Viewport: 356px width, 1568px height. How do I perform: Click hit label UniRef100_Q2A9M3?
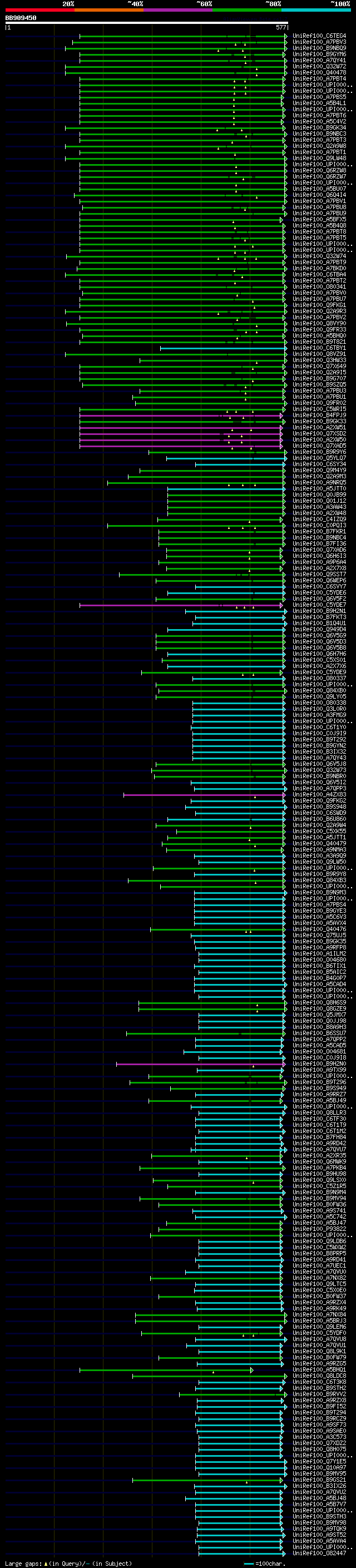click(x=319, y=477)
